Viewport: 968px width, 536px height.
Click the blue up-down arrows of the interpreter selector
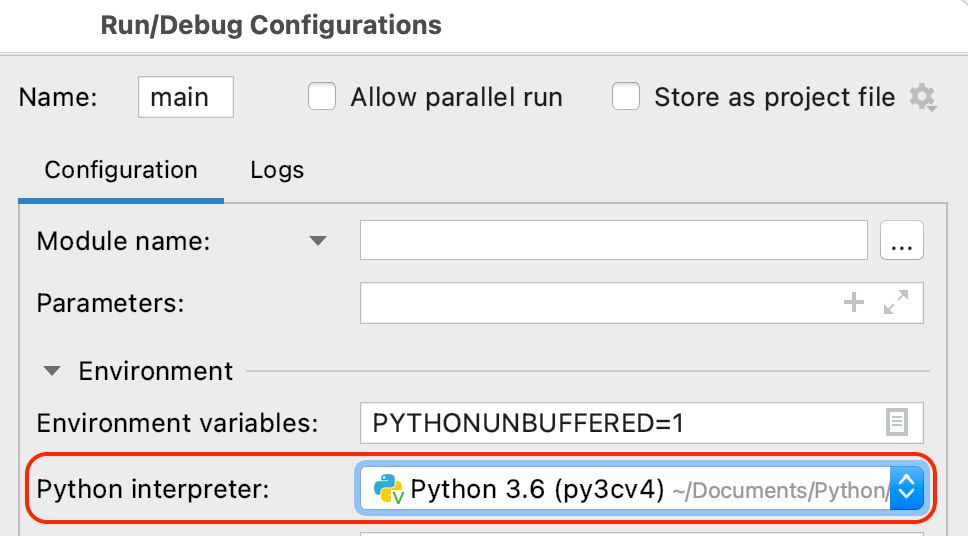pos(906,489)
